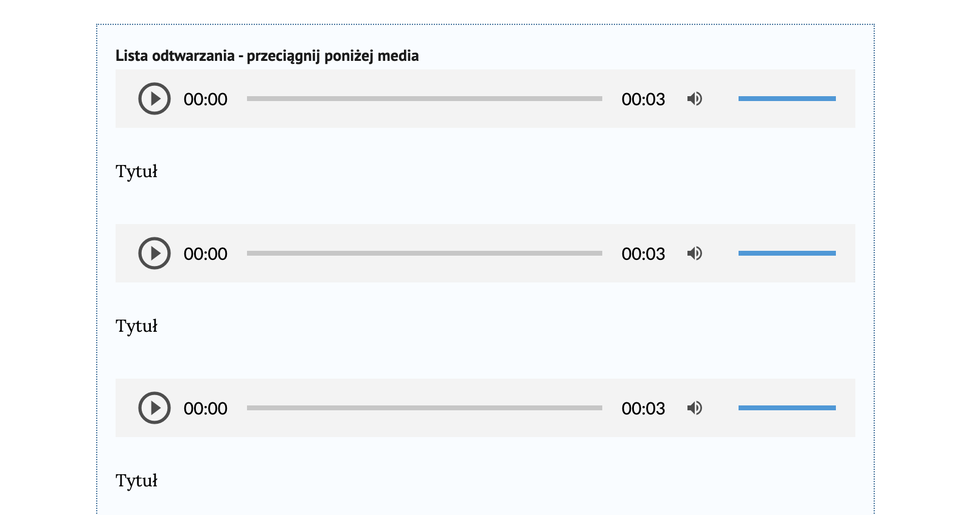Click the first Tytuł title field
This screenshot has width=960, height=515.
point(137,172)
